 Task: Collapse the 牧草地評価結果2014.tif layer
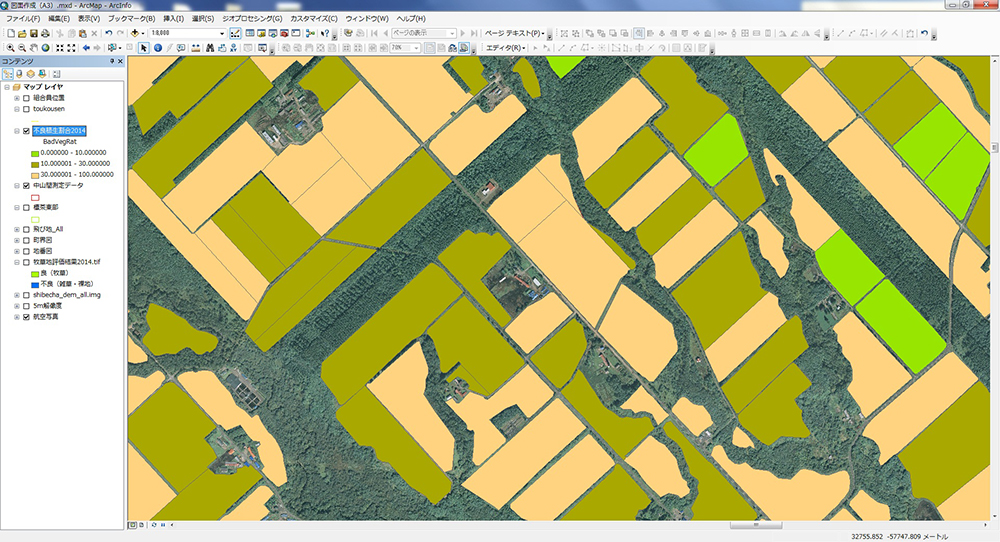[16, 262]
